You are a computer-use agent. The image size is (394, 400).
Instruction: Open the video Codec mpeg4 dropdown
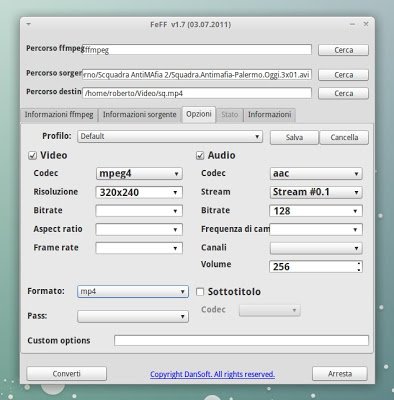coord(139,174)
